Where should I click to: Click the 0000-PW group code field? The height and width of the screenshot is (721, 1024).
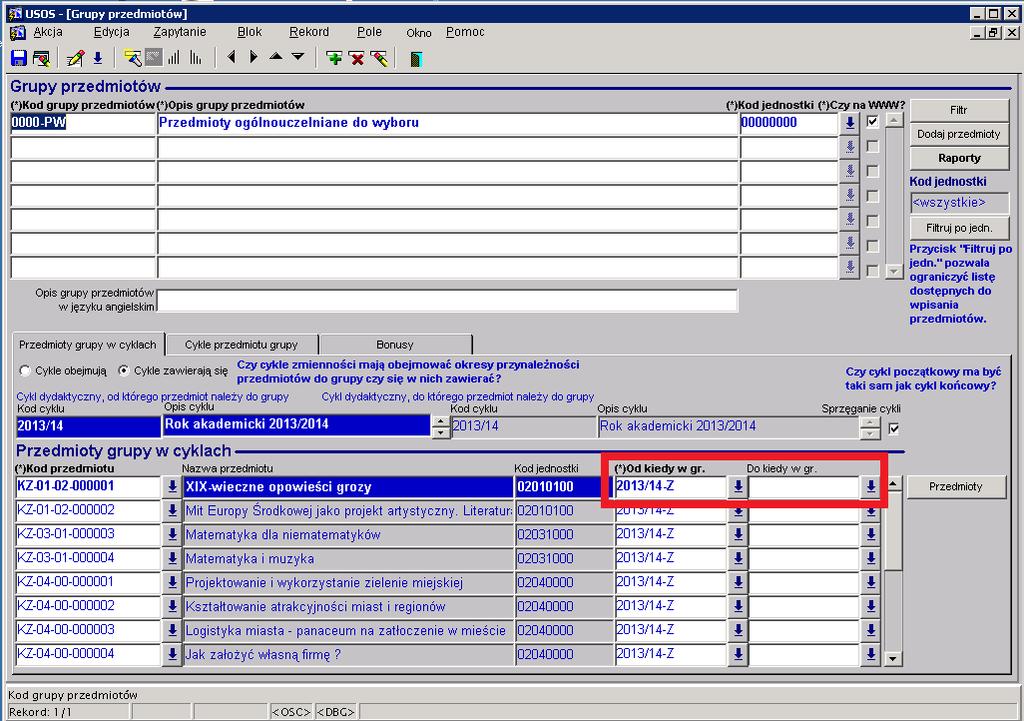point(83,123)
